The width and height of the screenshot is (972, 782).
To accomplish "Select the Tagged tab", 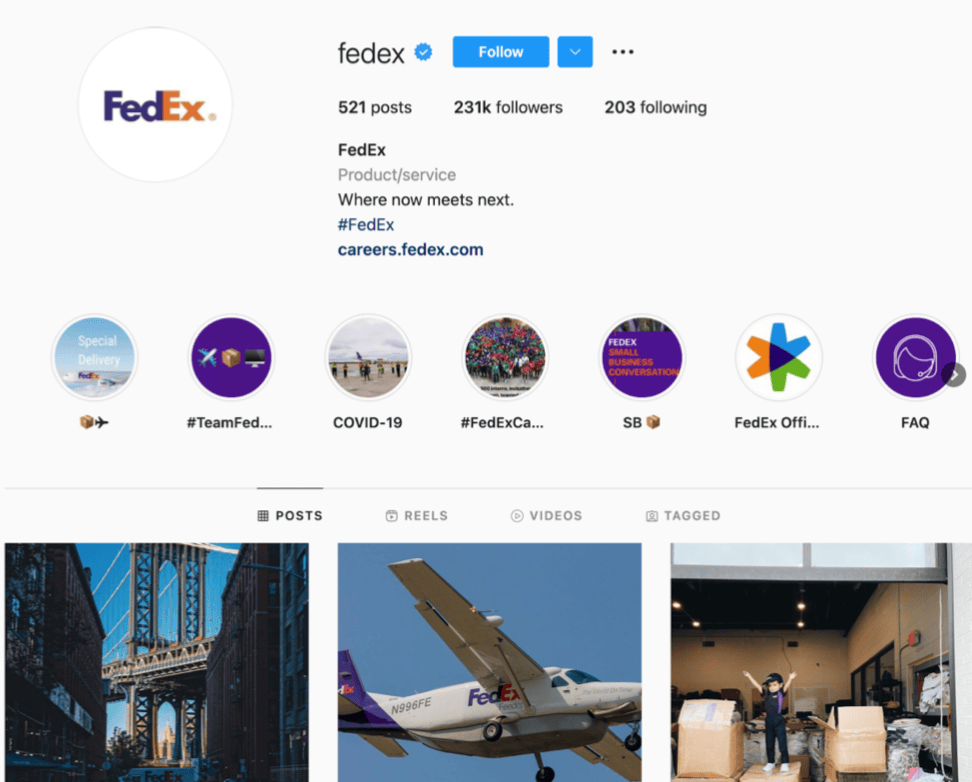I will pos(683,515).
